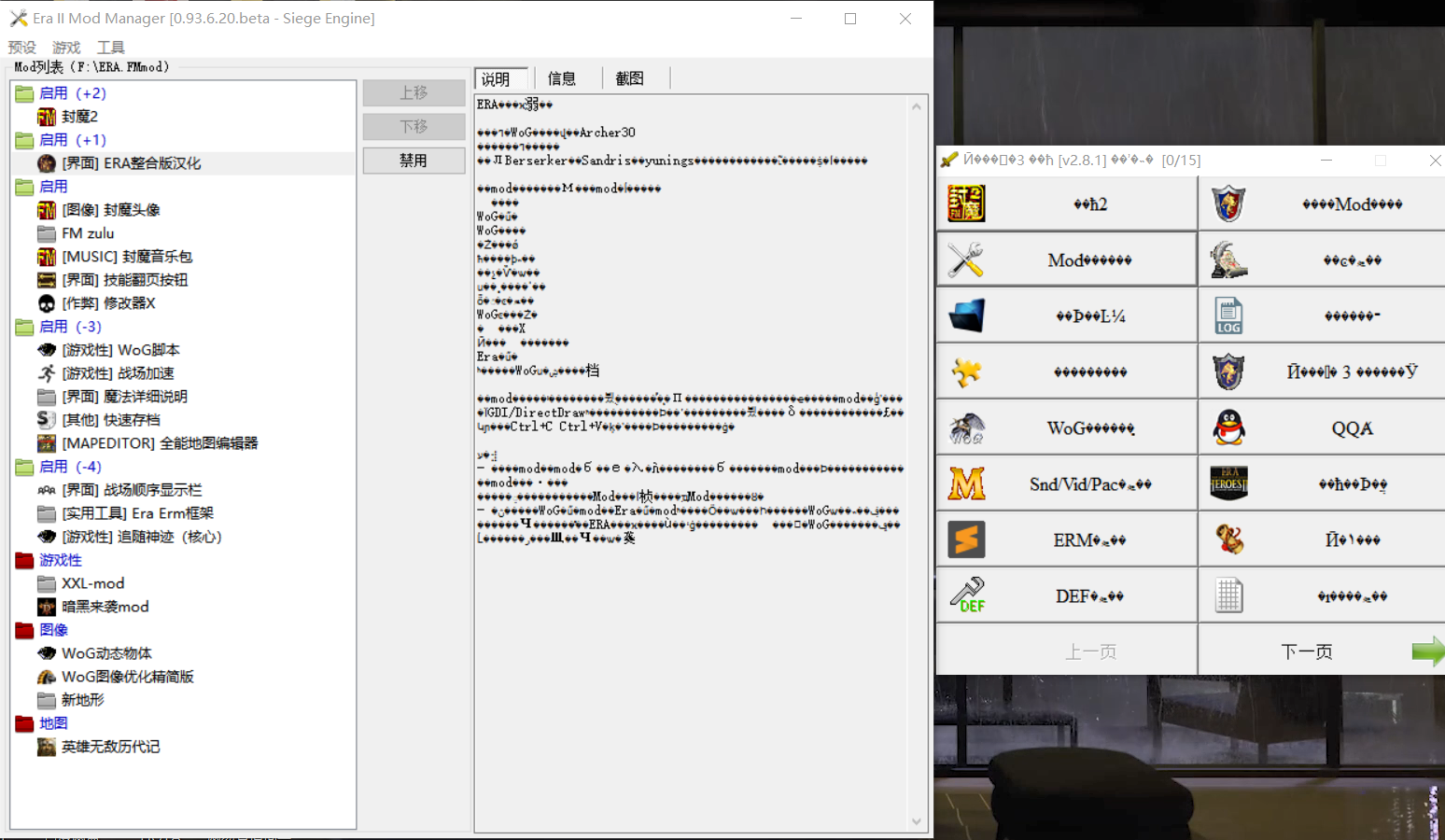Click the shield icon in launcher top right

tap(1228, 203)
